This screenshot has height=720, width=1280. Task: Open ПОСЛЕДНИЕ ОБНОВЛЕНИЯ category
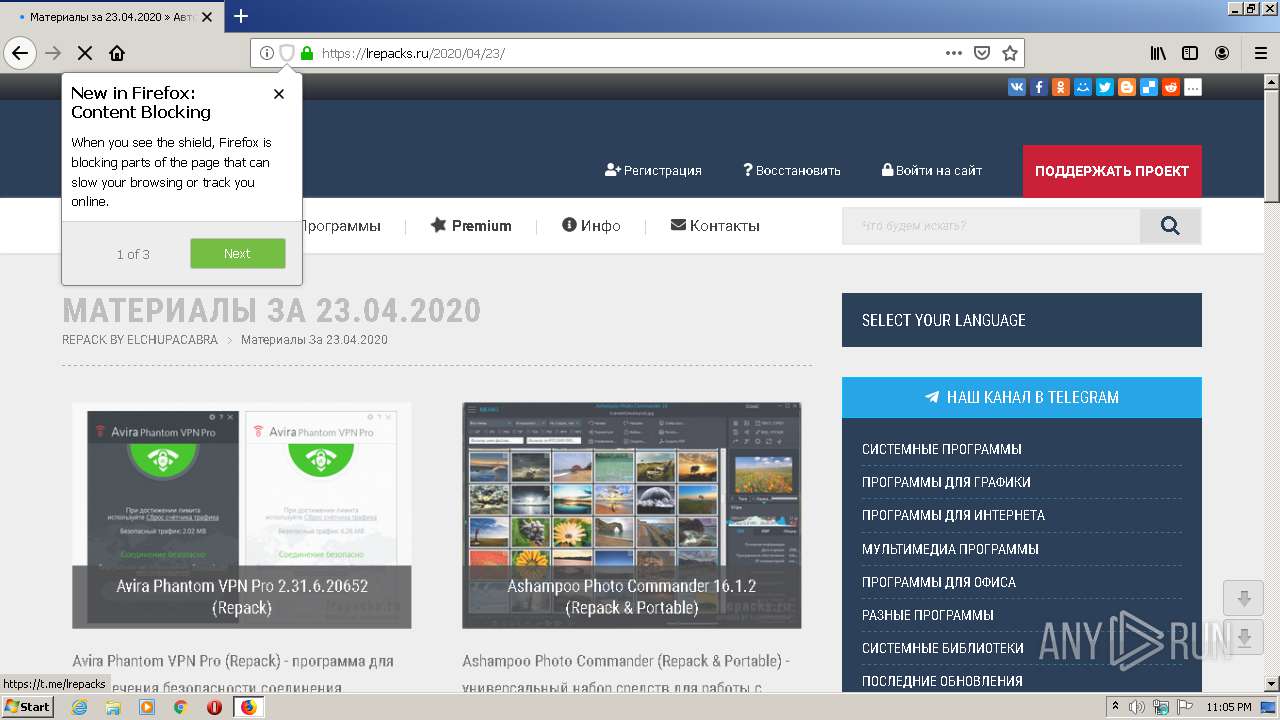pyautogui.click(x=942, y=681)
